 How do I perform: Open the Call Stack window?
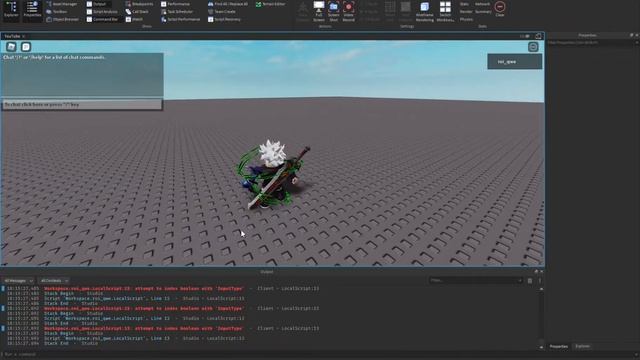click(x=137, y=12)
